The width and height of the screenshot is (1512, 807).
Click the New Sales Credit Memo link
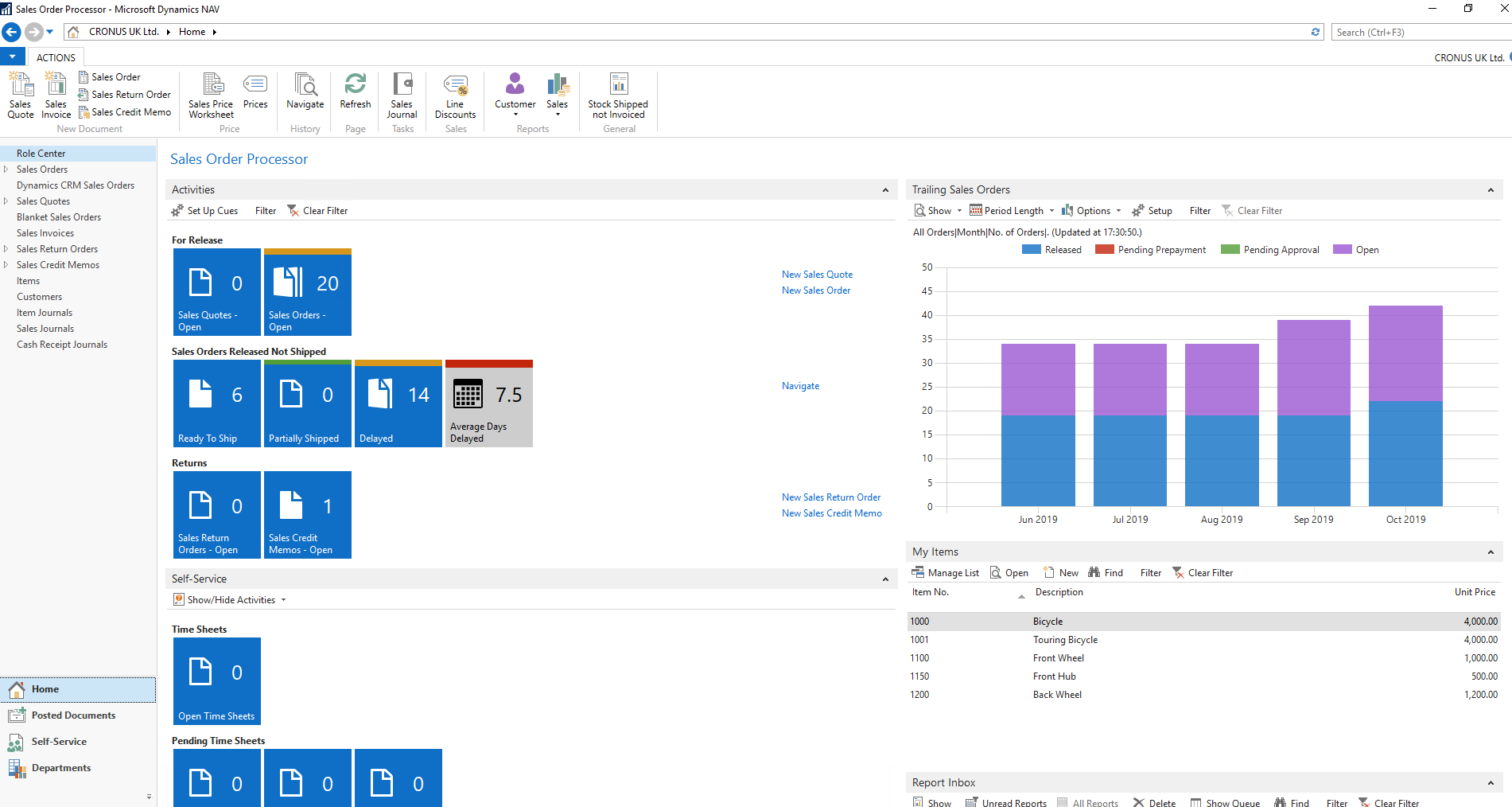tap(831, 513)
